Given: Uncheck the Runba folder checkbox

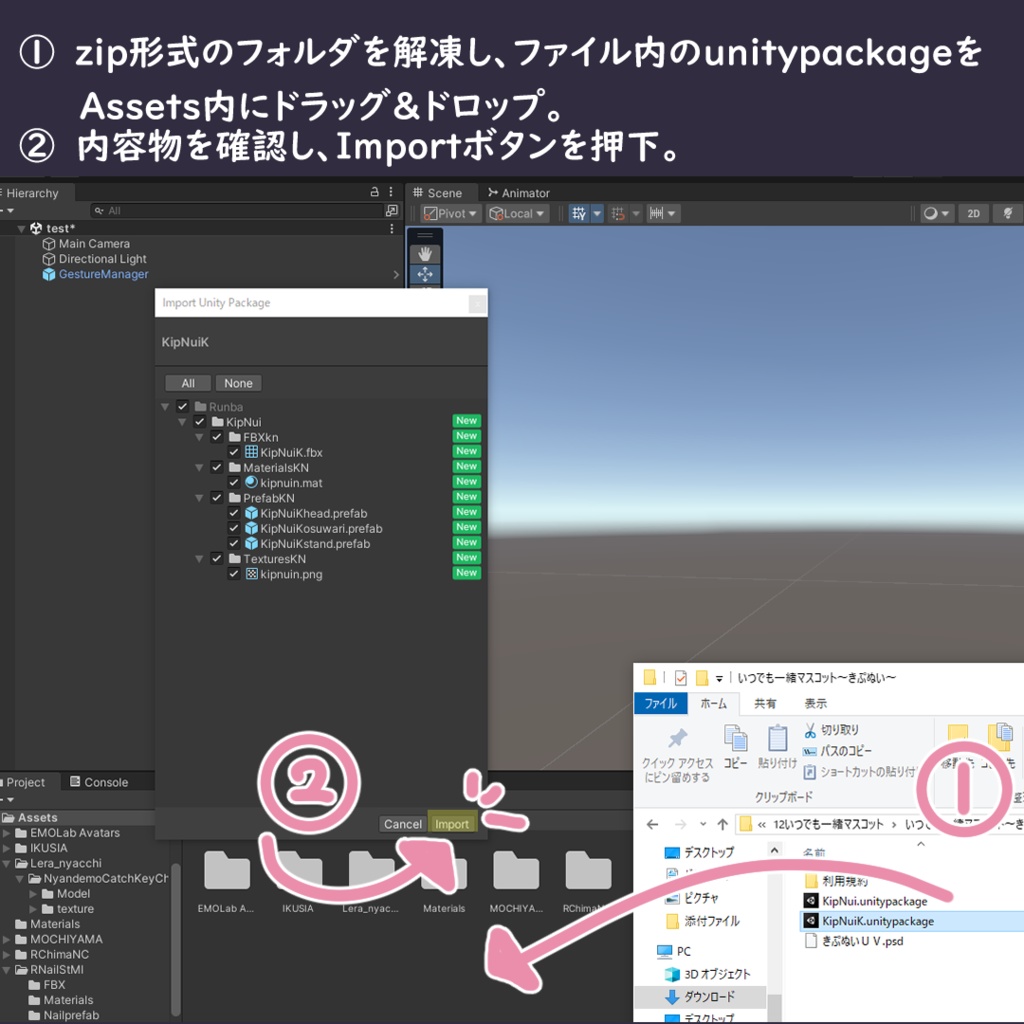Looking at the screenshot, I should pyautogui.click(x=182, y=406).
